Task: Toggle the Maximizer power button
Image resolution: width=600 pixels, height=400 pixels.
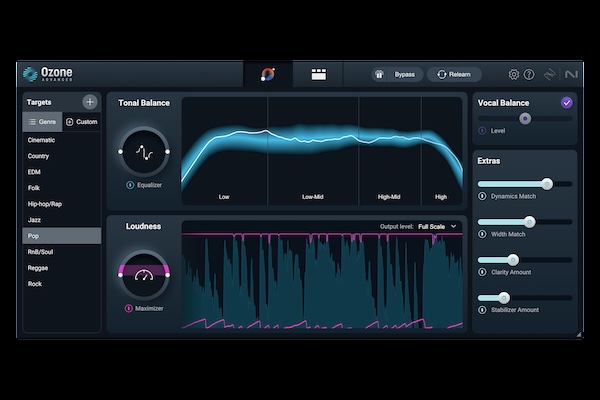Action: point(129,308)
